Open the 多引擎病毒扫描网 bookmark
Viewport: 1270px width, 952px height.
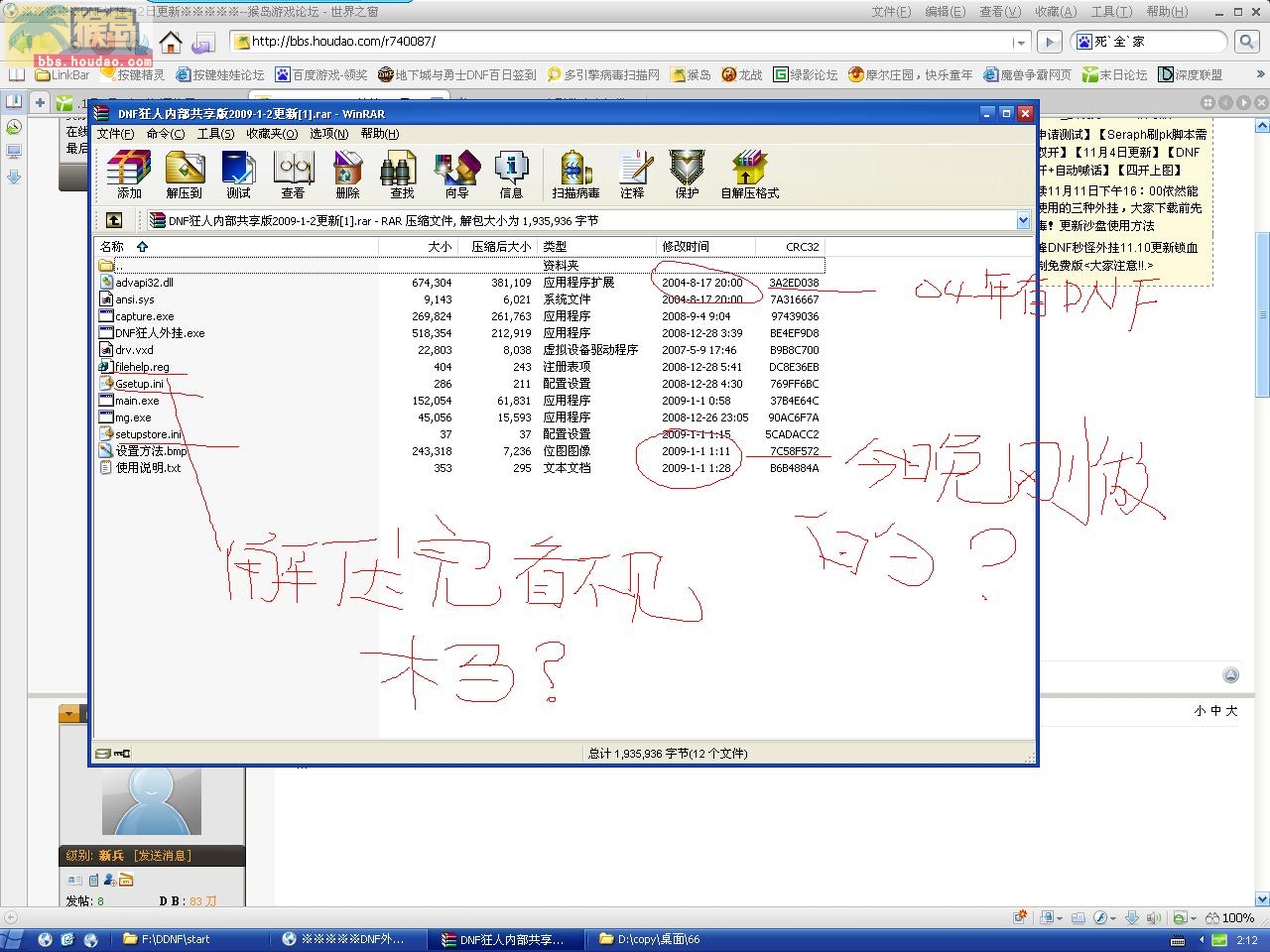tap(603, 74)
